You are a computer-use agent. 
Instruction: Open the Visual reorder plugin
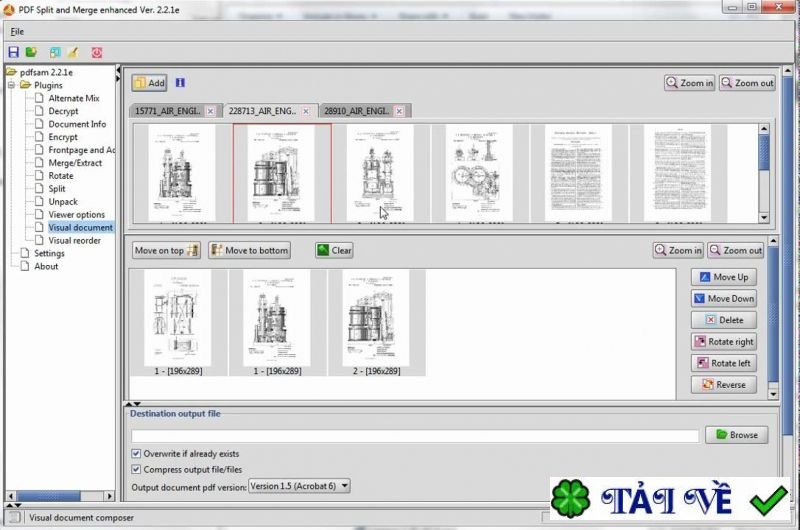click(x=74, y=240)
